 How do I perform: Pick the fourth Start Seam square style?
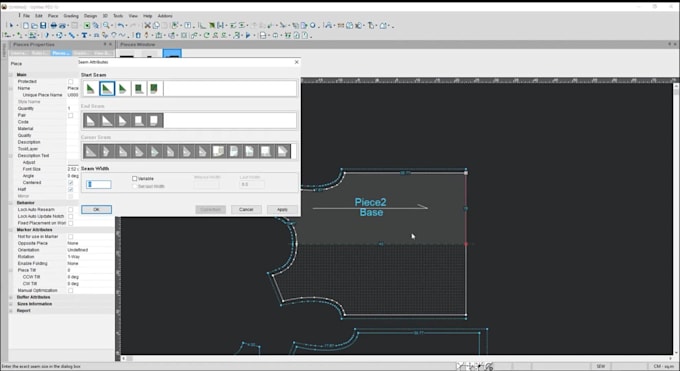(x=139, y=89)
